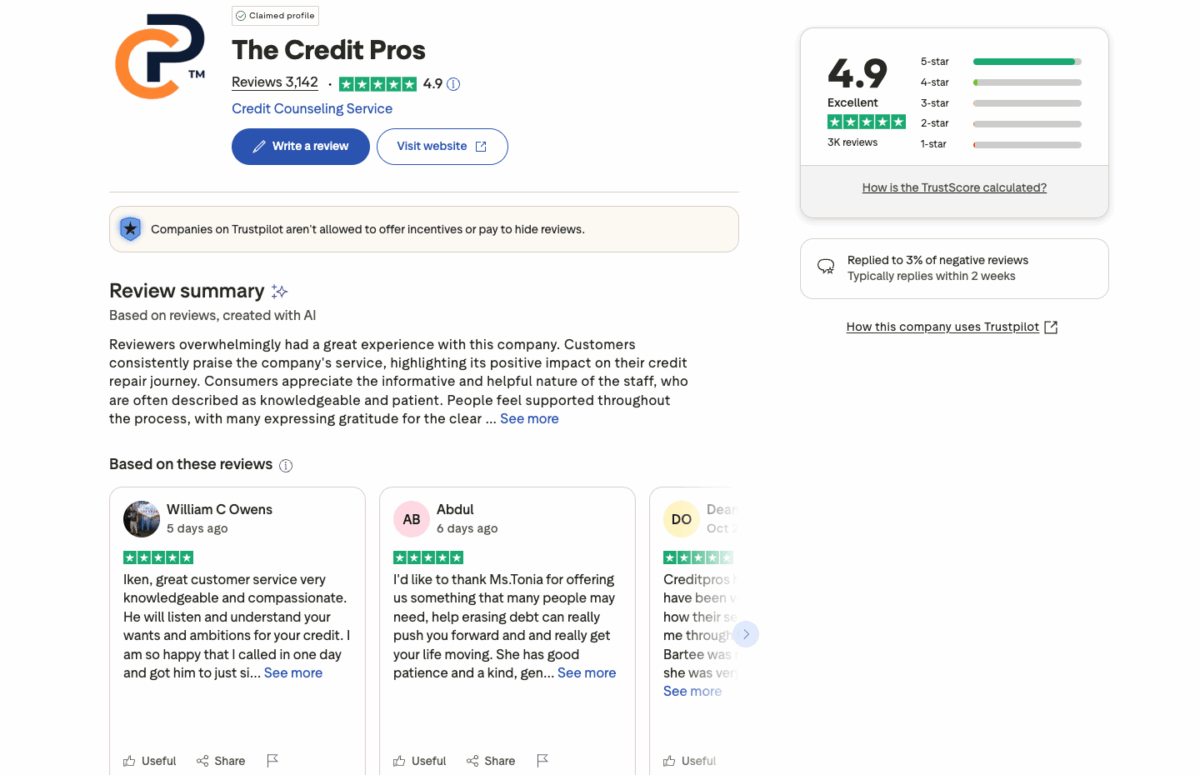Click the carousel next arrow to show more reviews
This screenshot has width=1200, height=775.
coord(746,634)
